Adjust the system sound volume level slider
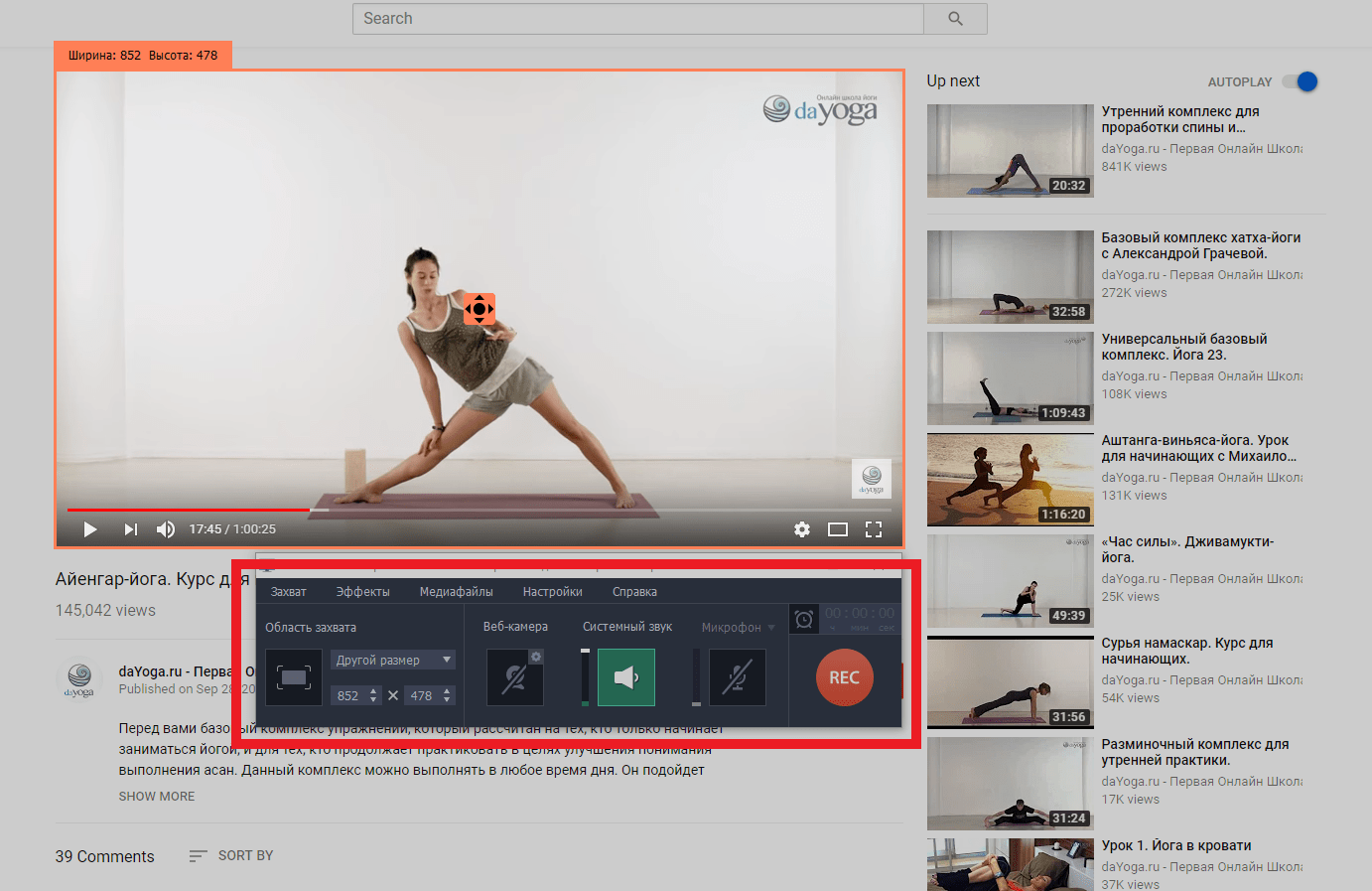The image size is (1372, 891). pos(585,677)
